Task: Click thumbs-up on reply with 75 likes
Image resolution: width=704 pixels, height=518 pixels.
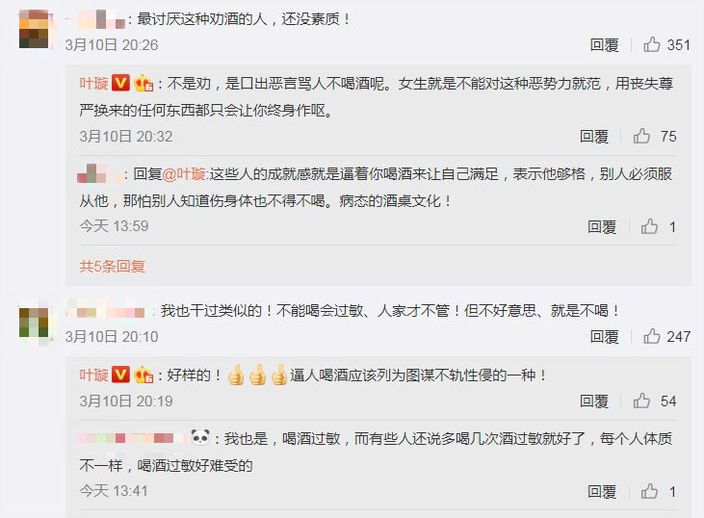Action: [642, 136]
